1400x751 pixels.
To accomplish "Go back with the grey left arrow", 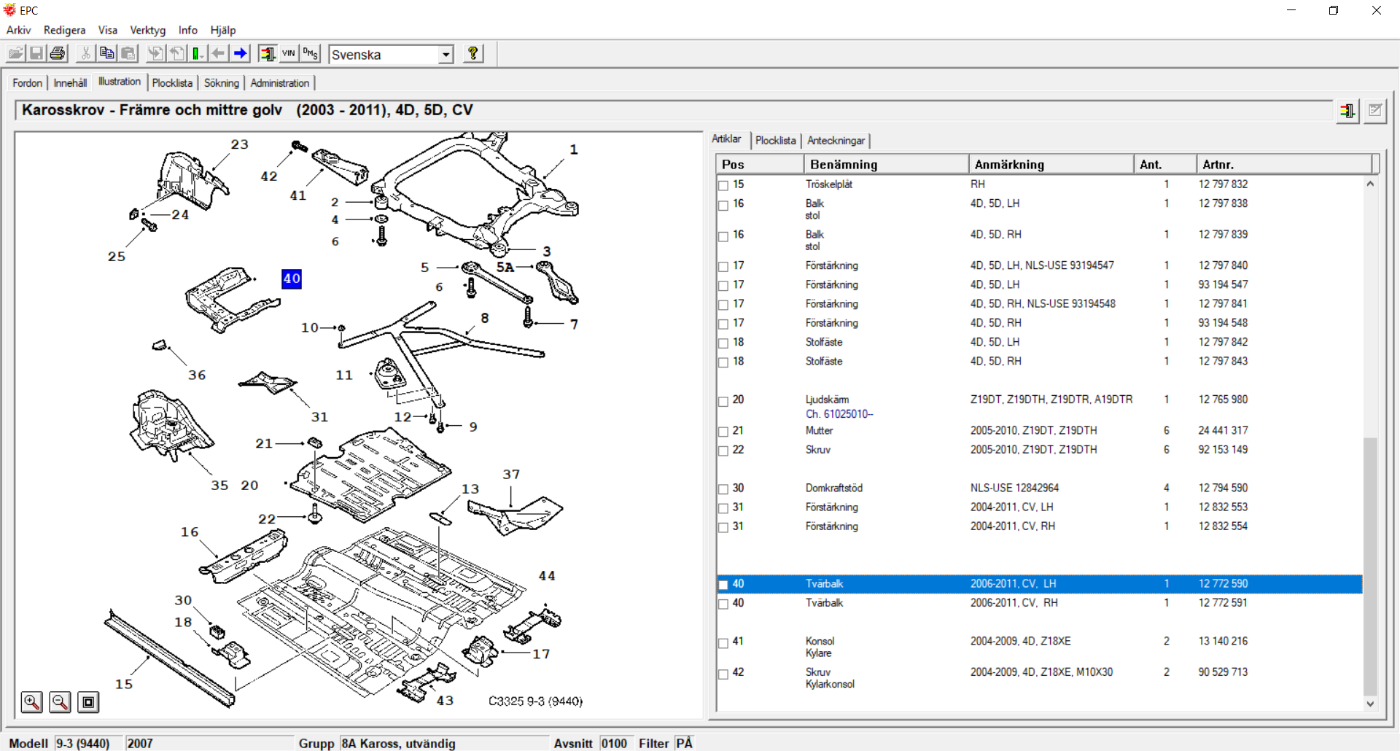I will click(218, 53).
